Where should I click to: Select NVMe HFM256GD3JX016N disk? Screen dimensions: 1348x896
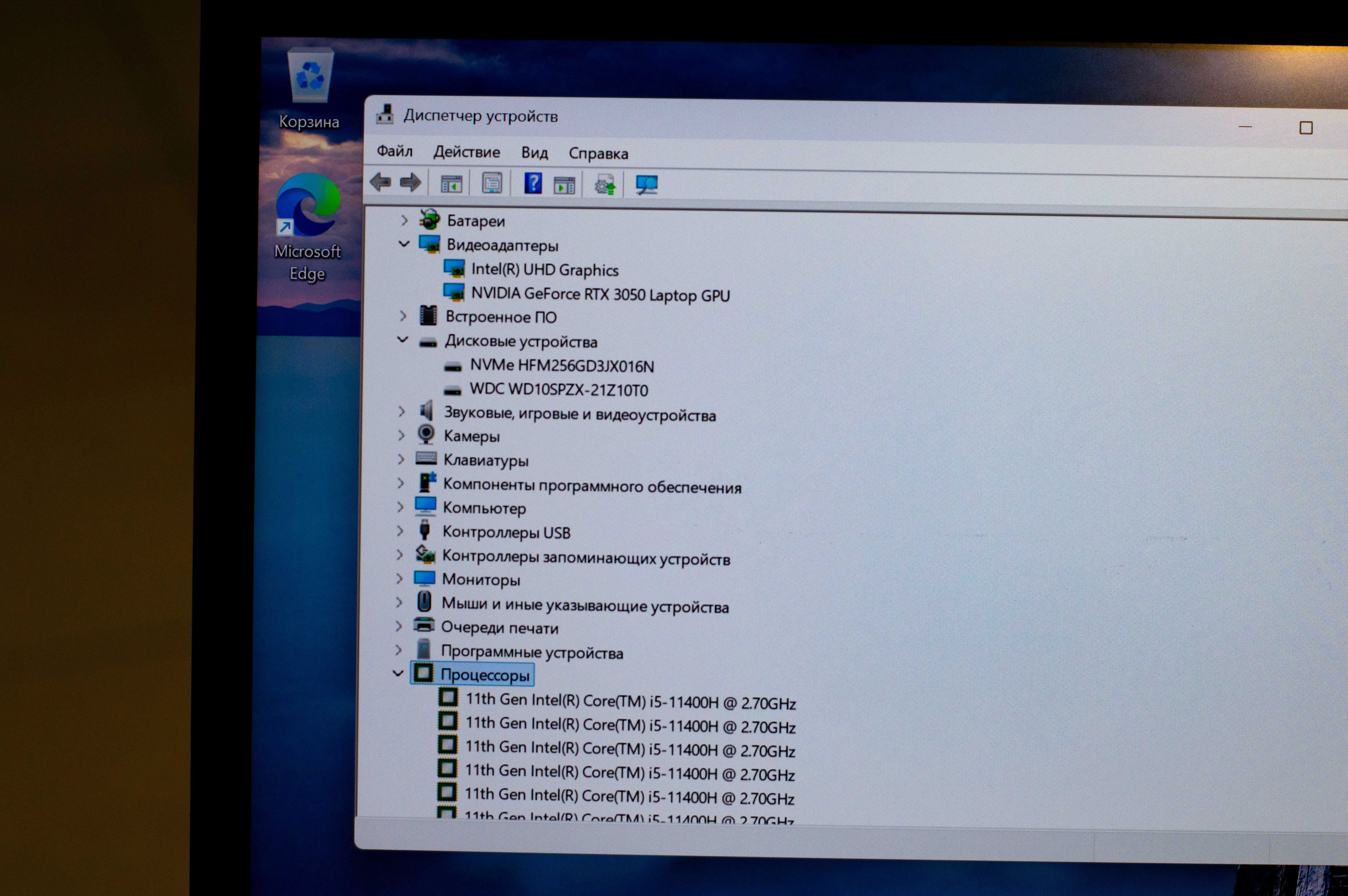[562, 366]
